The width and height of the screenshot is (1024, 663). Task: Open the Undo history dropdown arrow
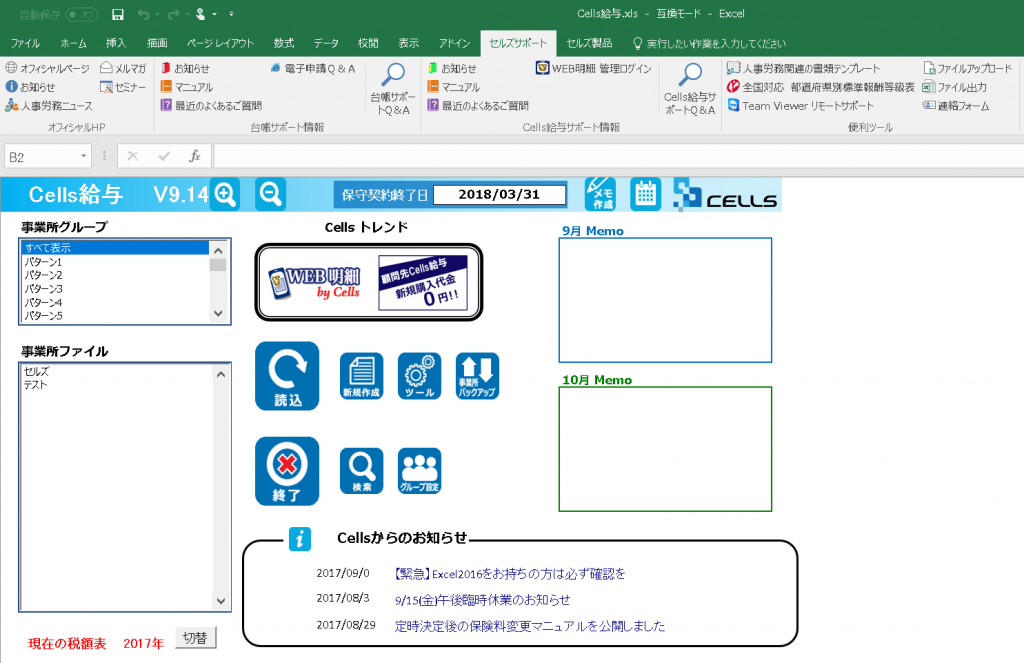157,14
